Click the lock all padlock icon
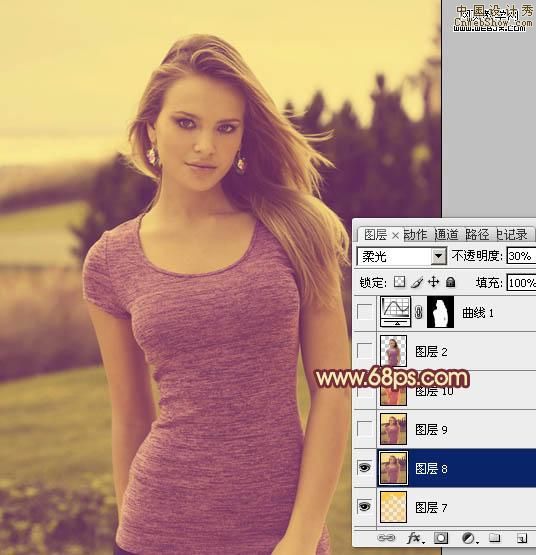Viewport: 536px width, 555px height. pos(450,282)
